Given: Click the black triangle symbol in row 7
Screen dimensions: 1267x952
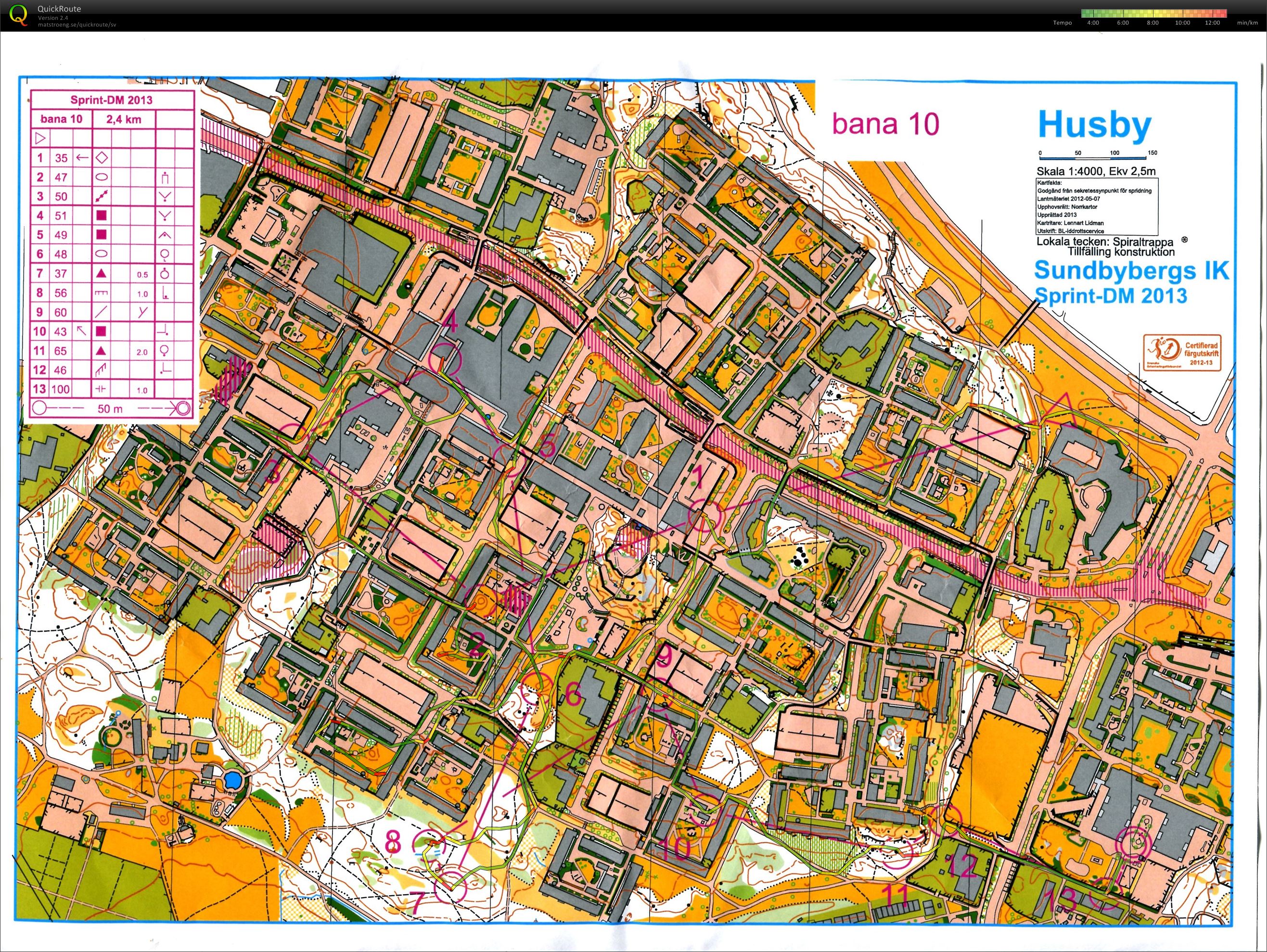Looking at the screenshot, I should pos(102,274).
